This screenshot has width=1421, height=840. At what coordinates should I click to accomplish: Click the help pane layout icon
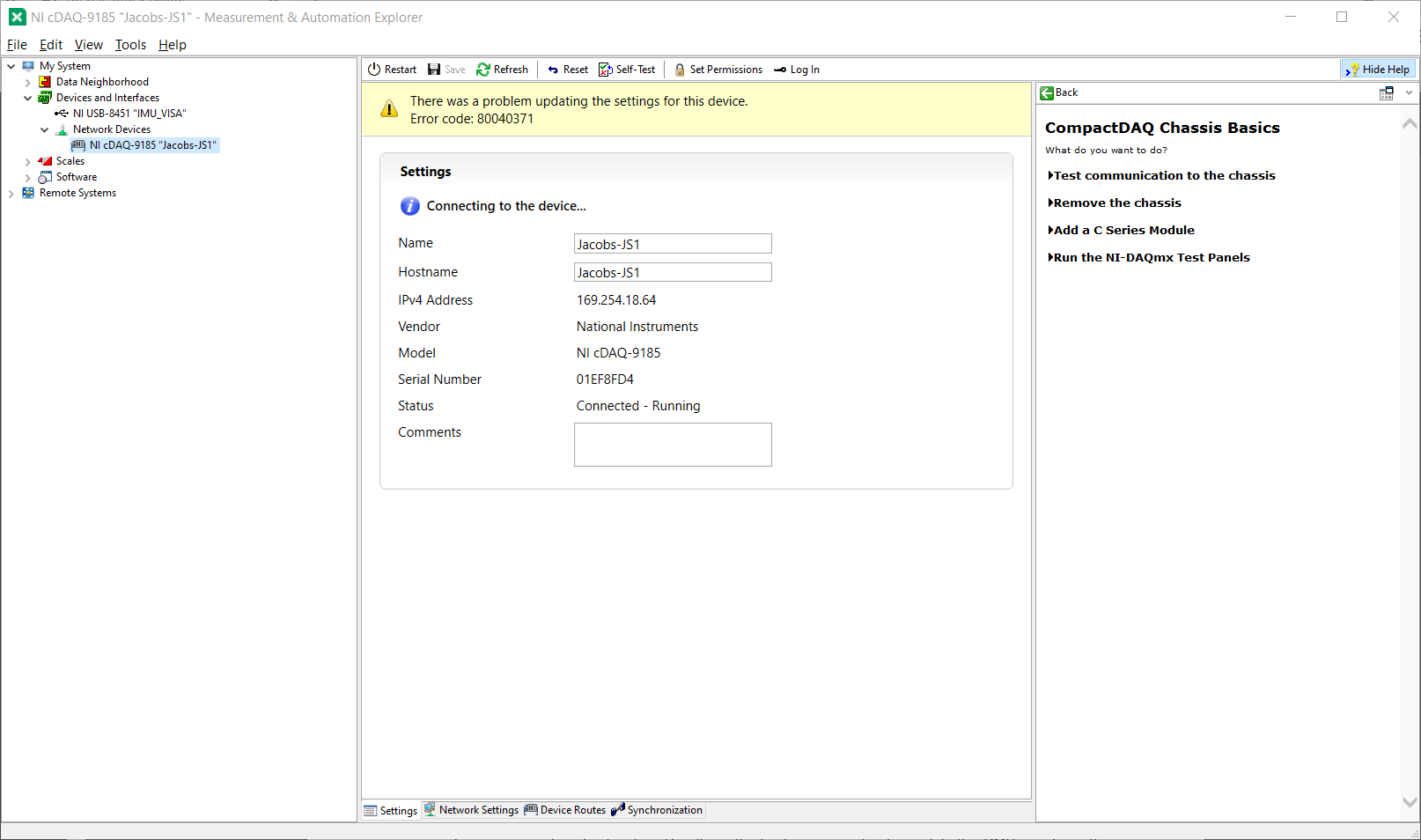point(1387,92)
